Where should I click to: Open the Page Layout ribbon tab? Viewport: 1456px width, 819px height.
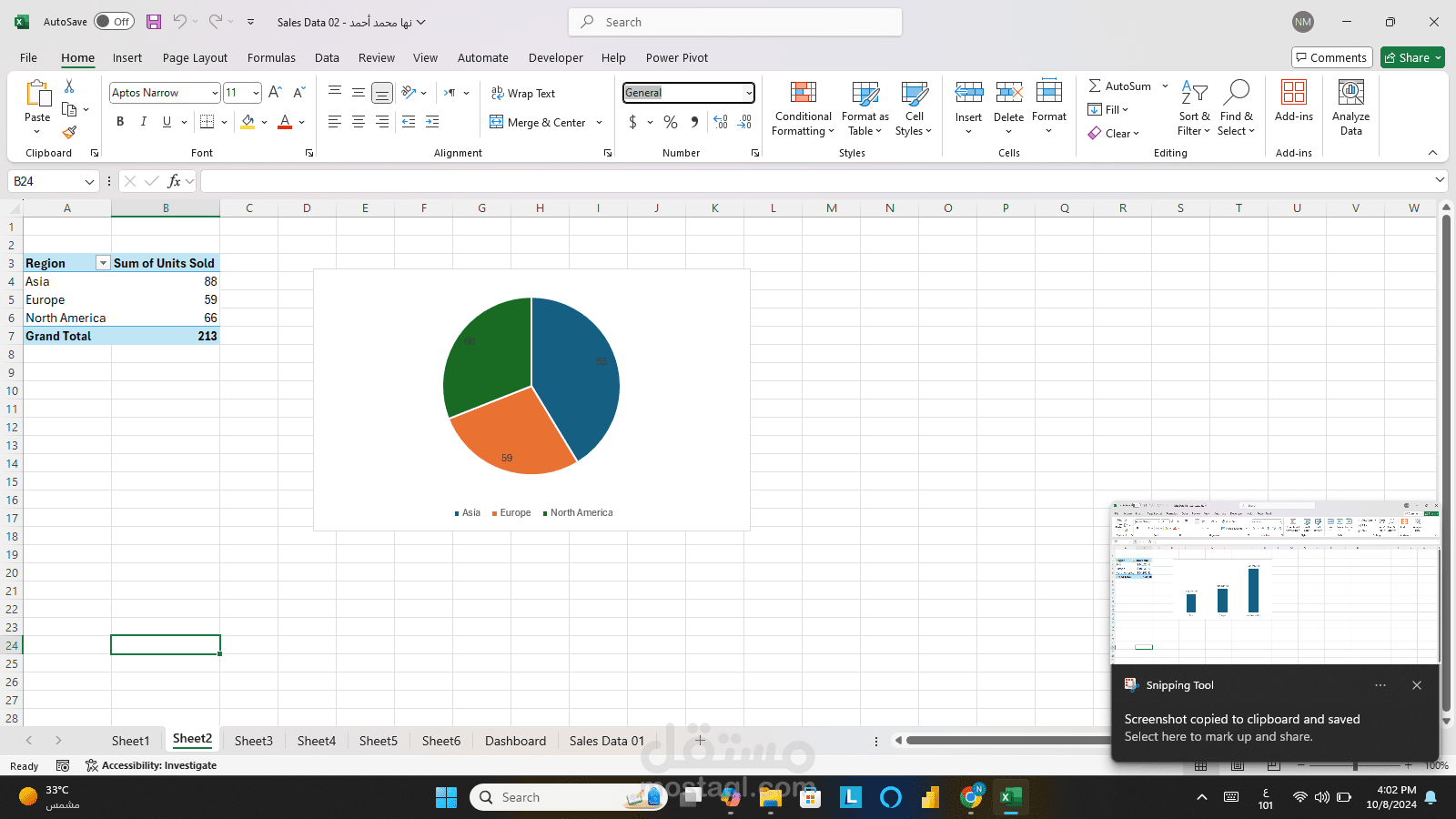tap(195, 57)
